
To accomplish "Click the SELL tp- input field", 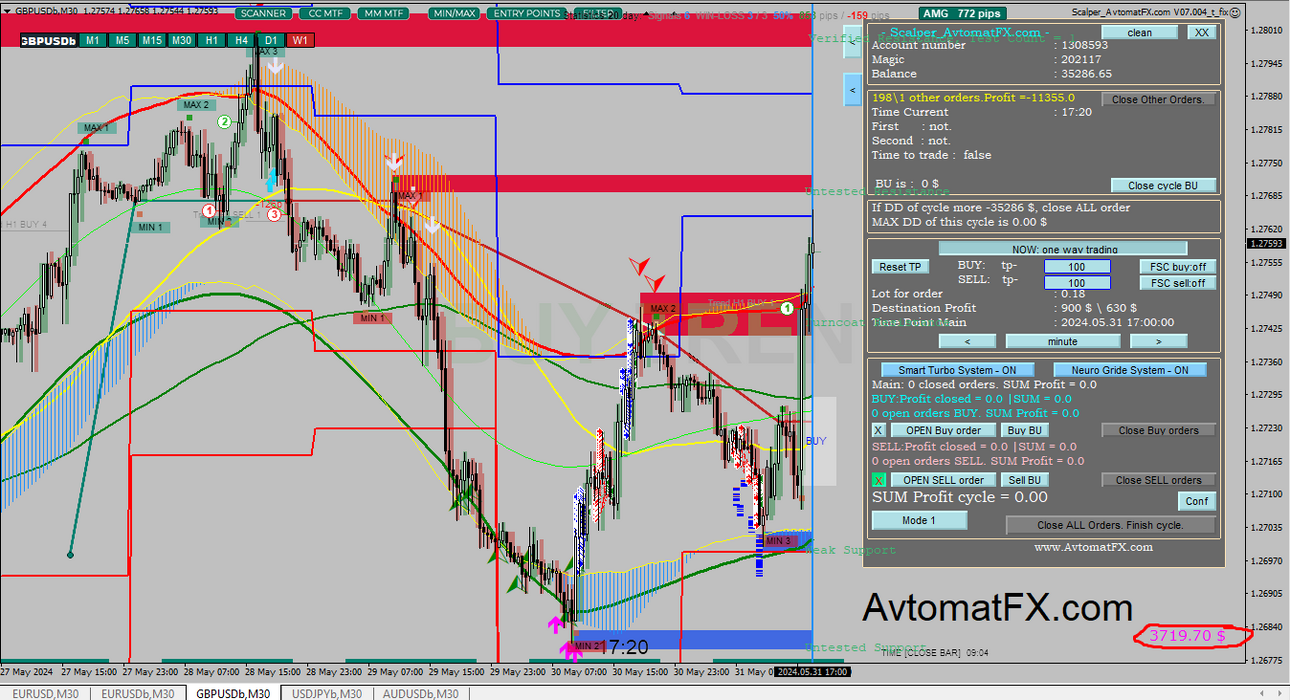I will pyautogui.click(x=1077, y=283).
